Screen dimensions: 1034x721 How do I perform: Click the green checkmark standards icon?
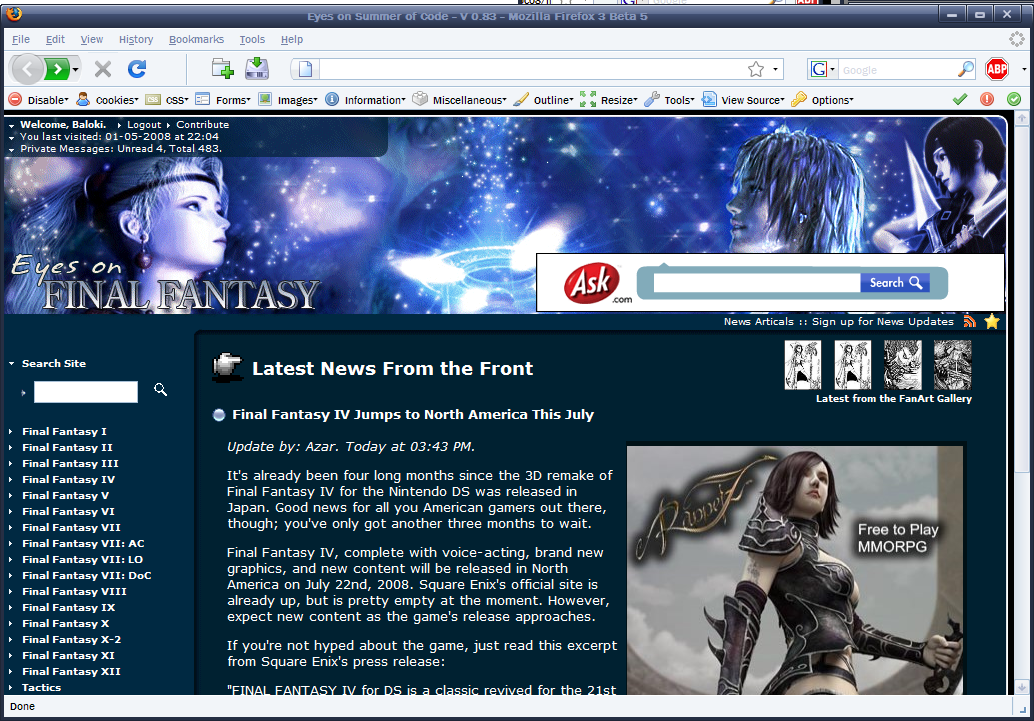tap(960, 99)
